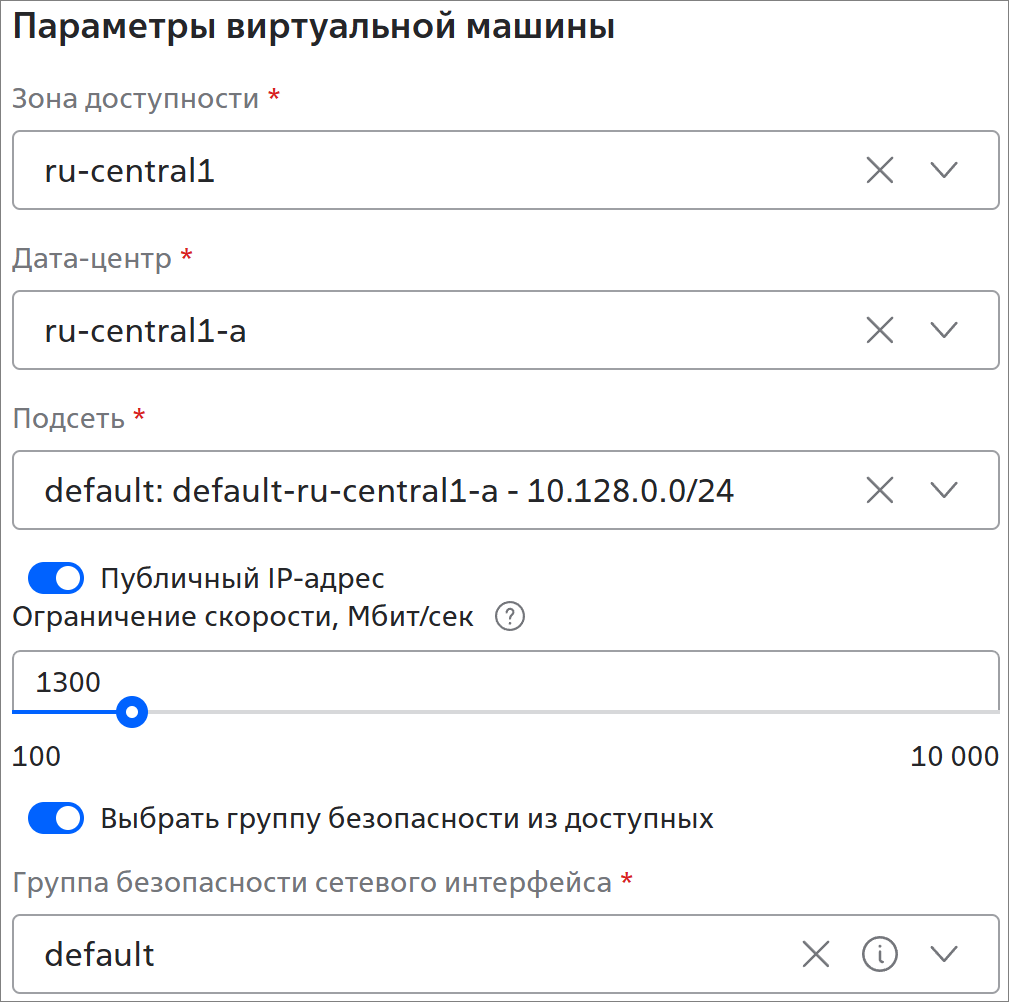1009x1002 pixels.
Task: Clear the availability zone ru-central1 selection
Action: (879, 170)
